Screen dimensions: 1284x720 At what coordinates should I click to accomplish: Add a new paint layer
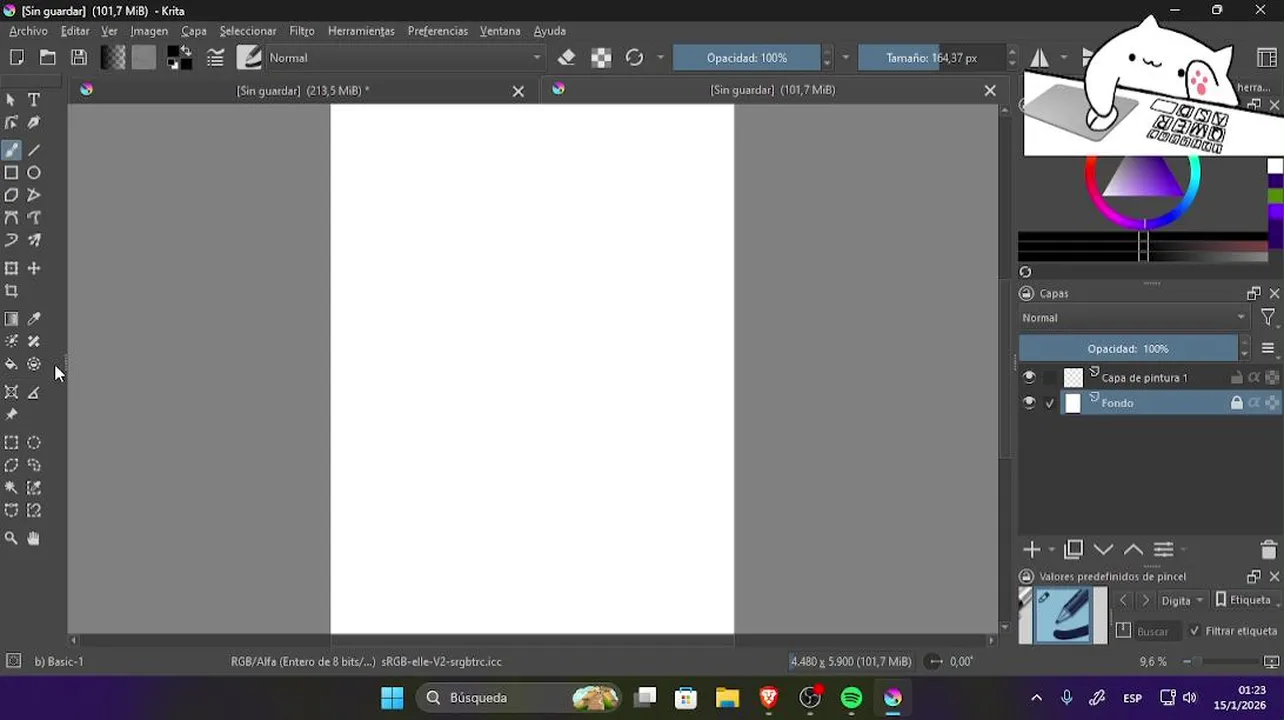pos(1031,550)
